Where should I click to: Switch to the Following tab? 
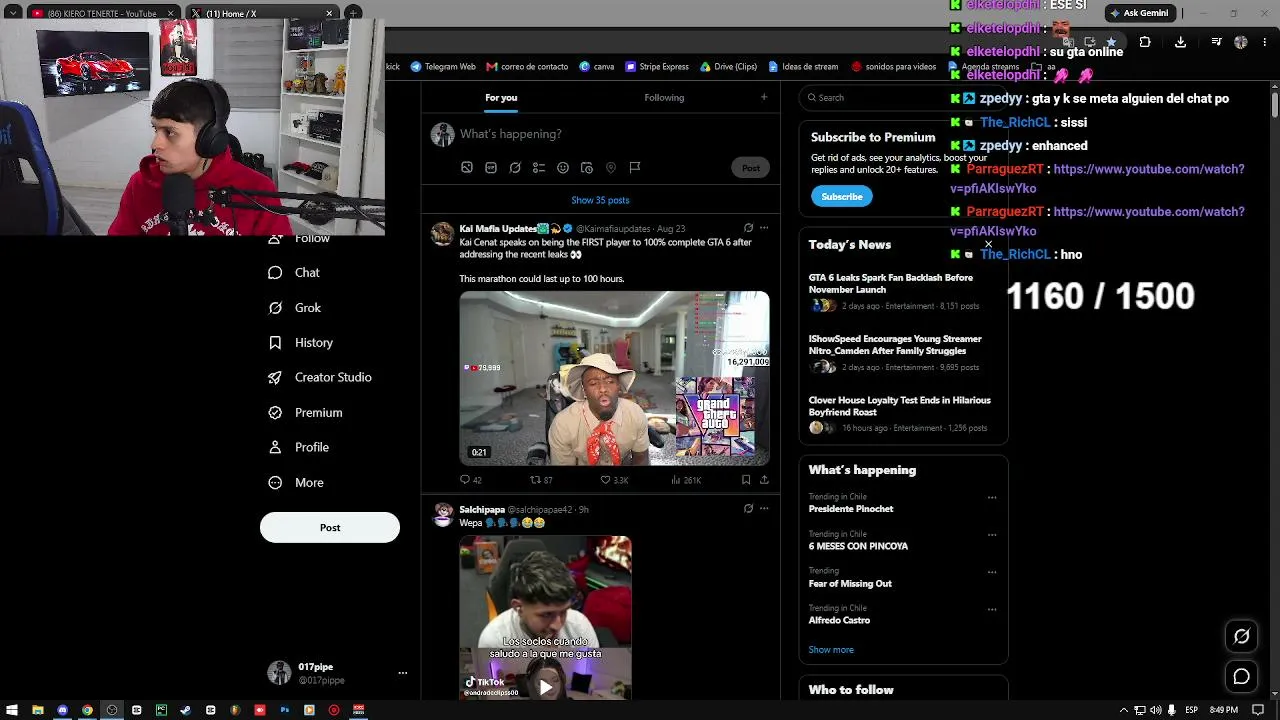pos(664,97)
